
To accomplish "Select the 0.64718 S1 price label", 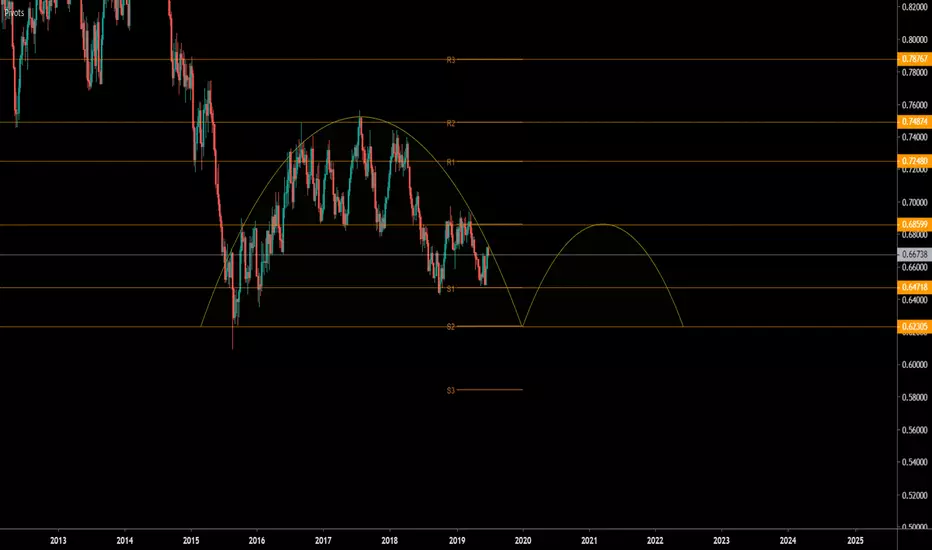I will [914, 287].
